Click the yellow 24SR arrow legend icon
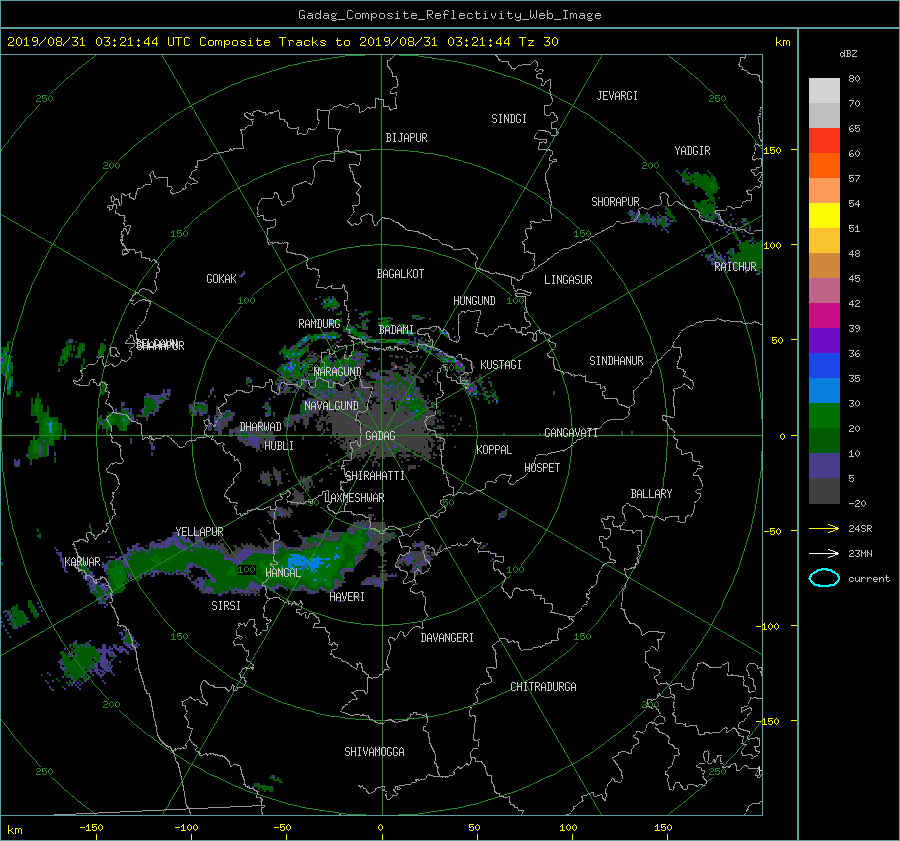The height and width of the screenshot is (841, 900). (824, 528)
